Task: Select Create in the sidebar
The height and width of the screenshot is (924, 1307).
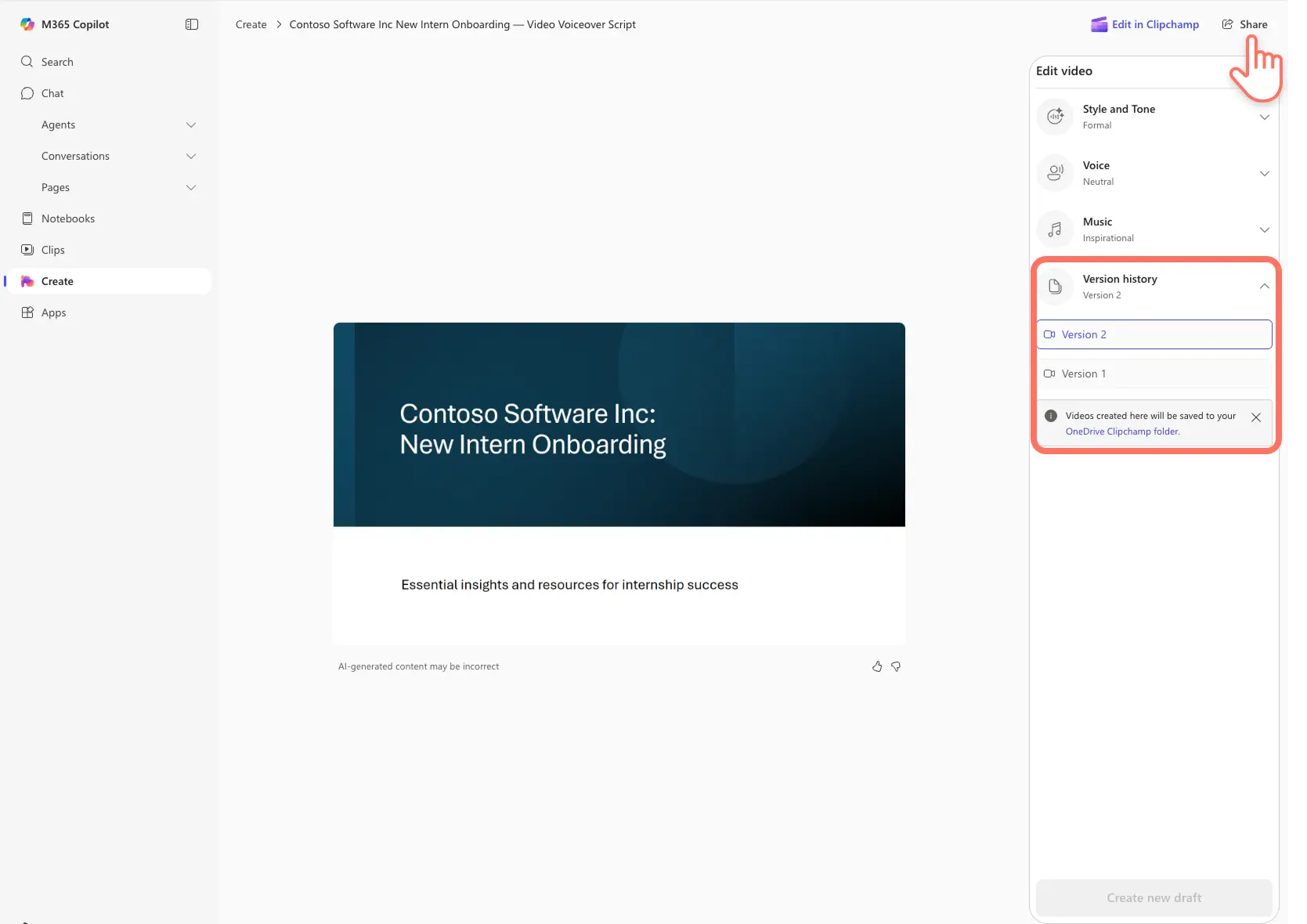Action: click(110, 281)
